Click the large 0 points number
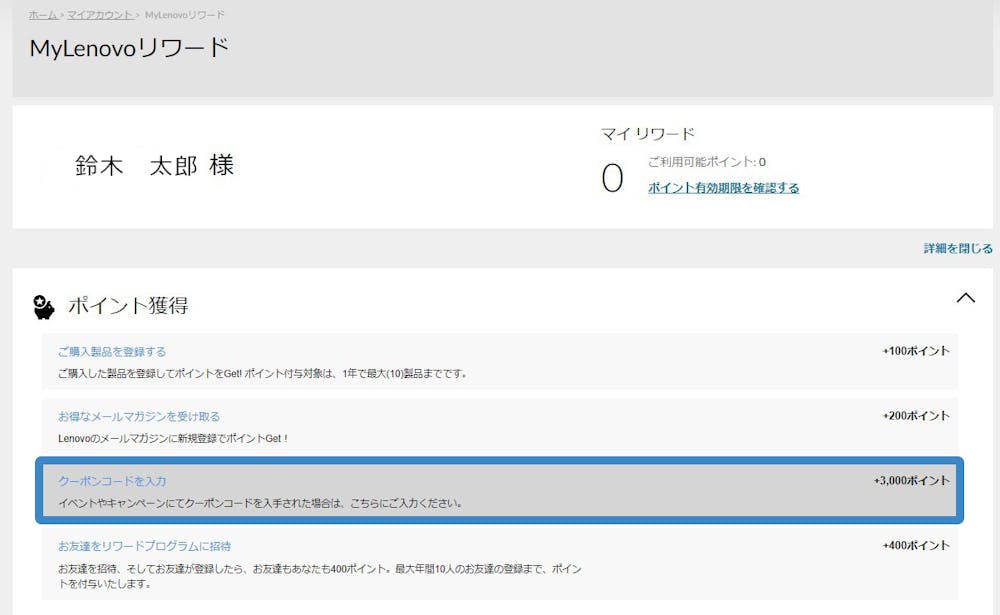The height and width of the screenshot is (615, 1000). coord(612,178)
